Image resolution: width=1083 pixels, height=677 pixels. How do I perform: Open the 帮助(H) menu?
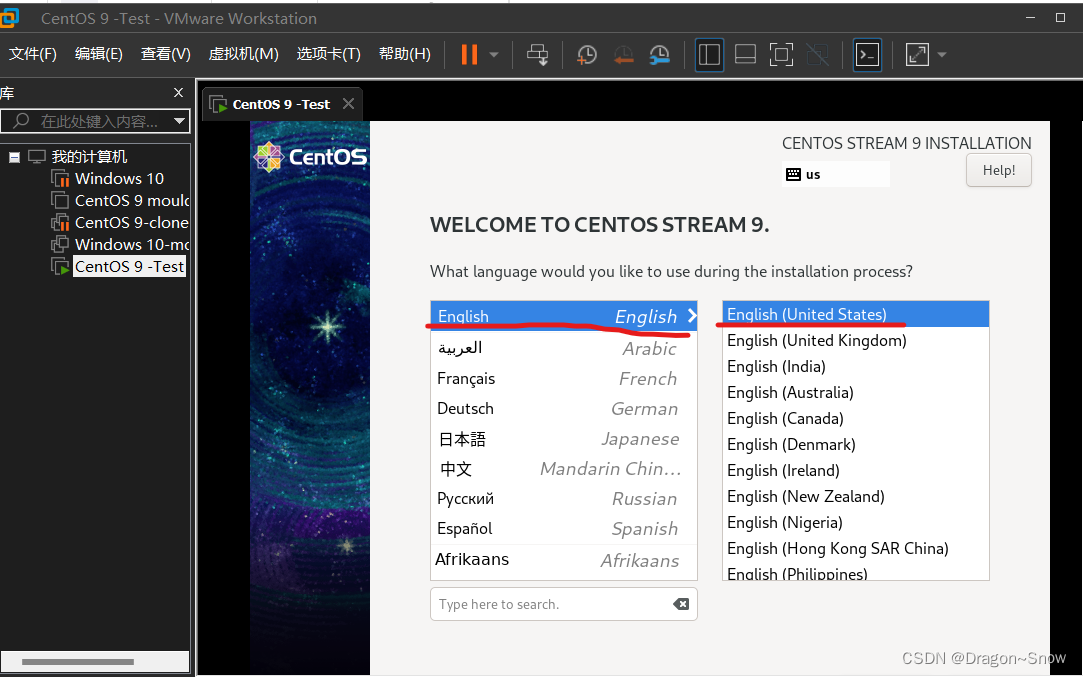[405, 54]
